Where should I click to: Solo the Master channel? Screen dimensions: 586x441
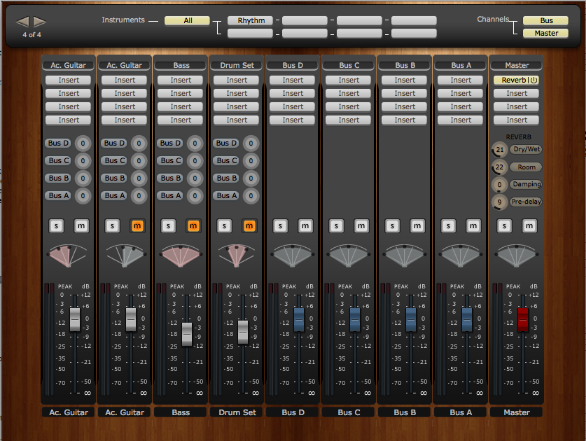[x=504, y=226]
